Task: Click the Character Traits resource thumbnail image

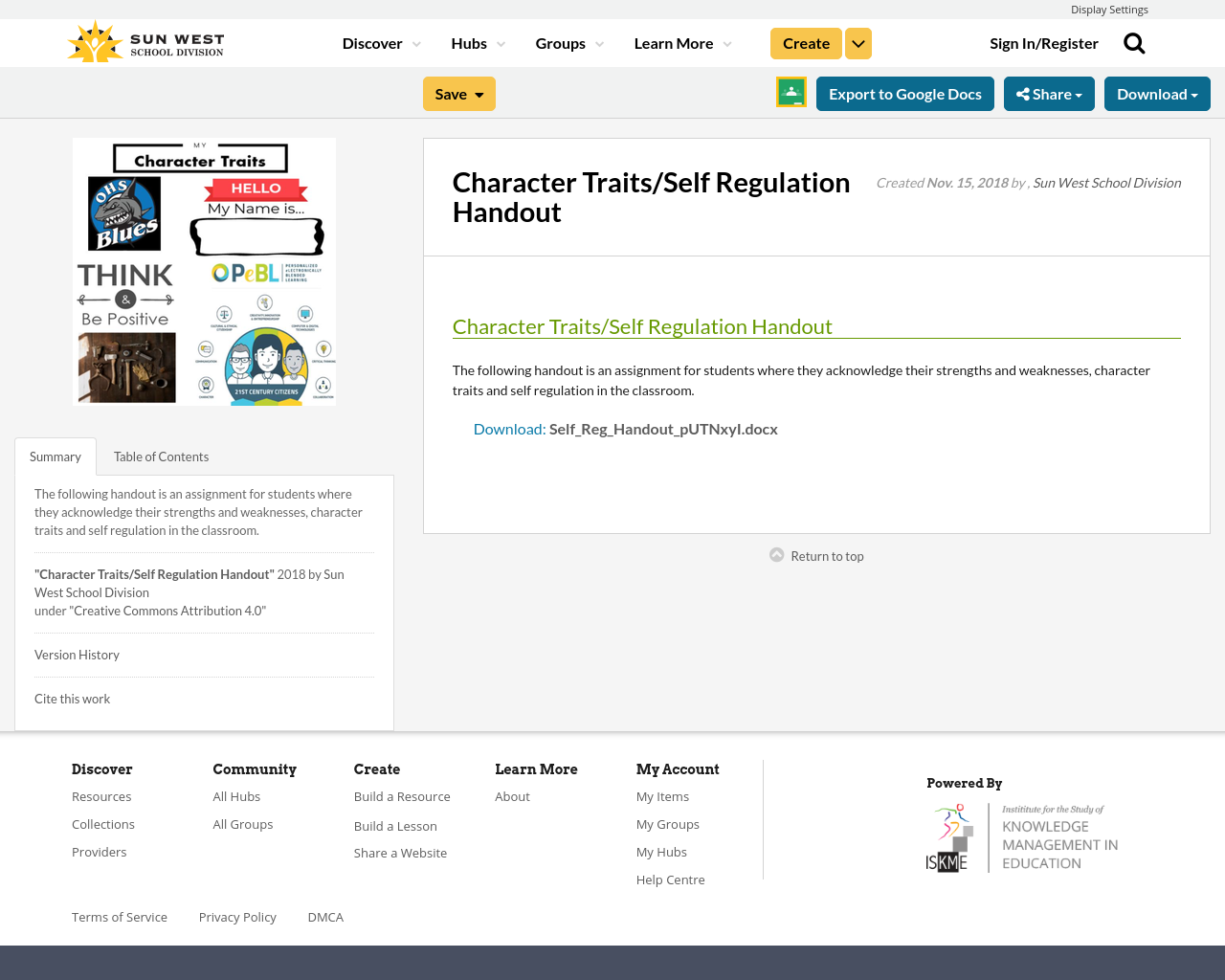Action: point(204,271)
